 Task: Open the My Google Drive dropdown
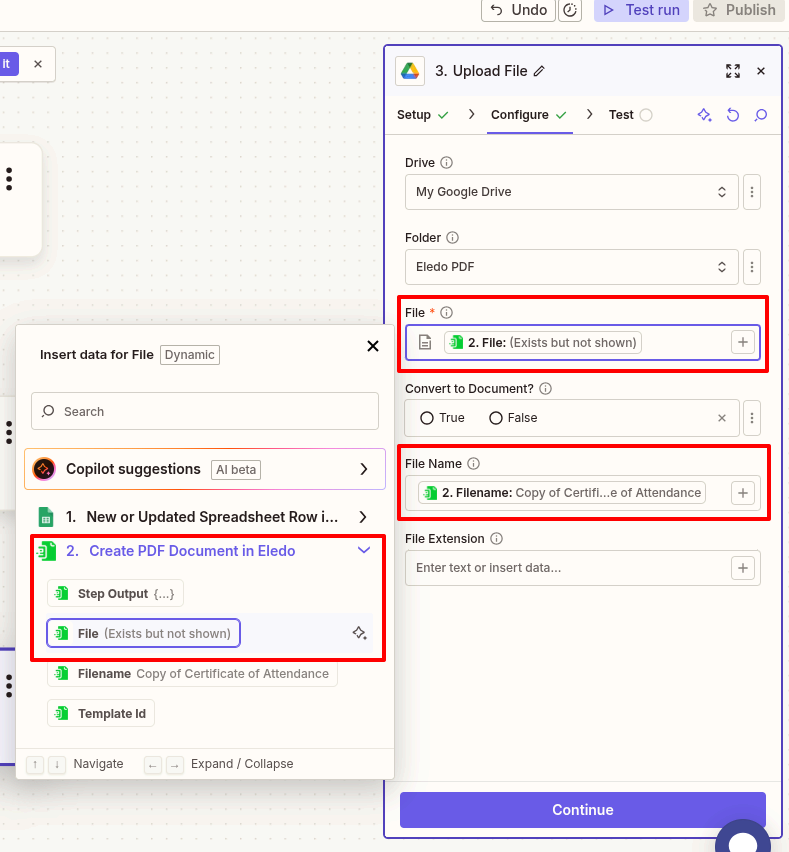click(572, 192)
